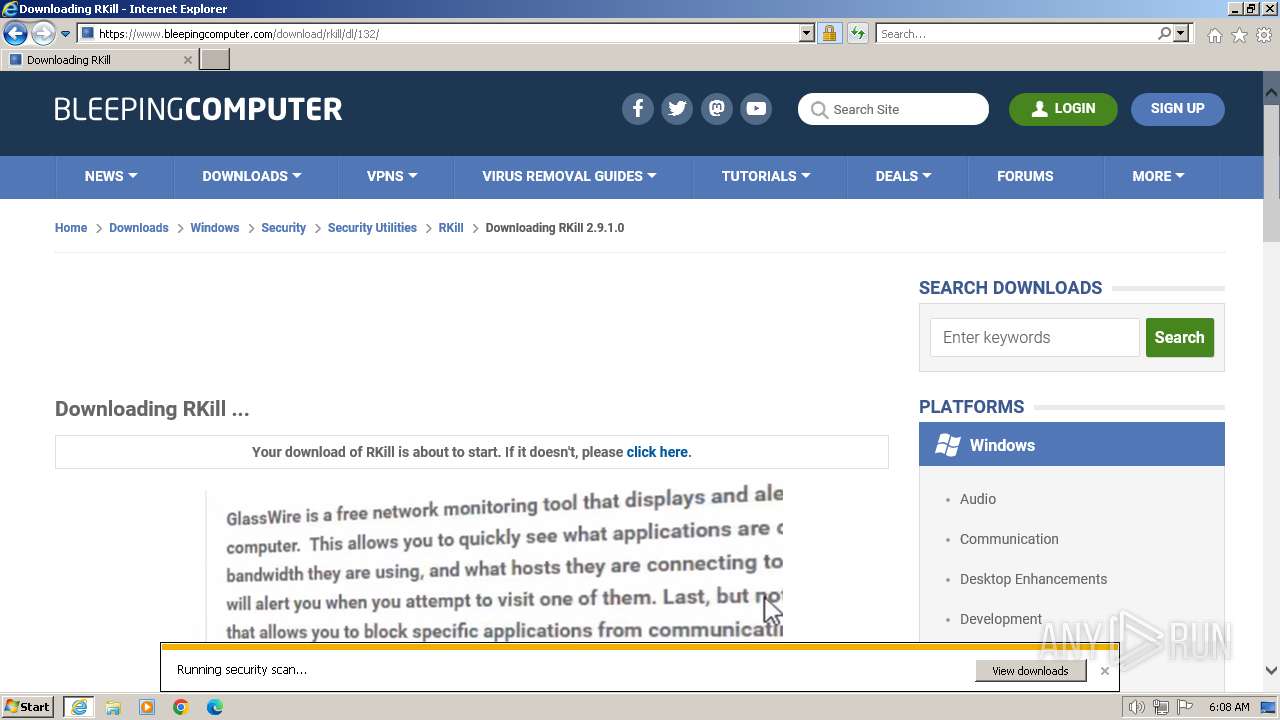
Task: Expand the DEALS menu
Action: coord(903,176)
